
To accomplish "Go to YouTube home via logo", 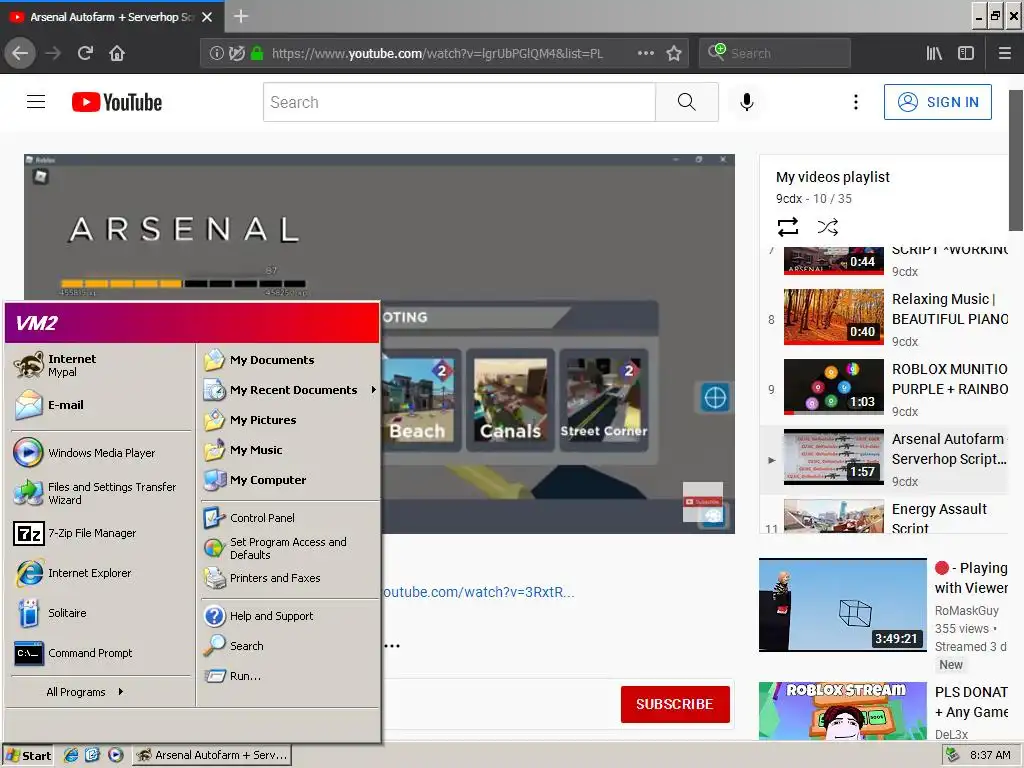I will (117, 102).
